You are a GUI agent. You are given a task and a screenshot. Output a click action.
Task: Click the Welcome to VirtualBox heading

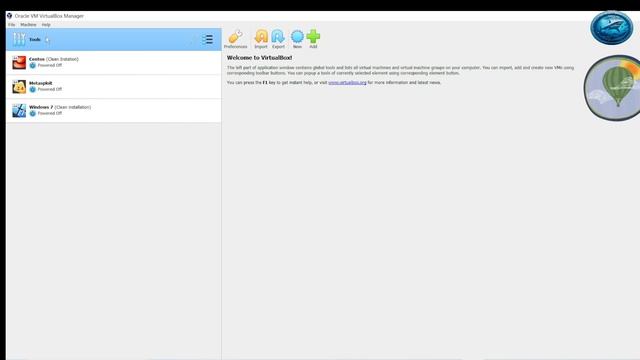260,58
